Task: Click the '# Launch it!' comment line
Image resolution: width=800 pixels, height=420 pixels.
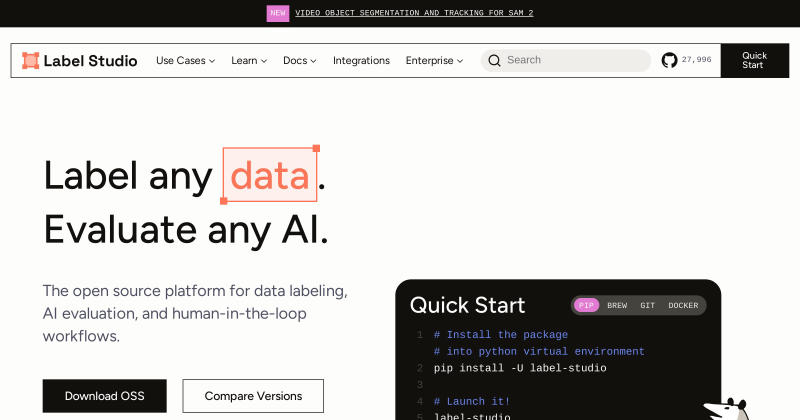Action: (x=471, y=402)
